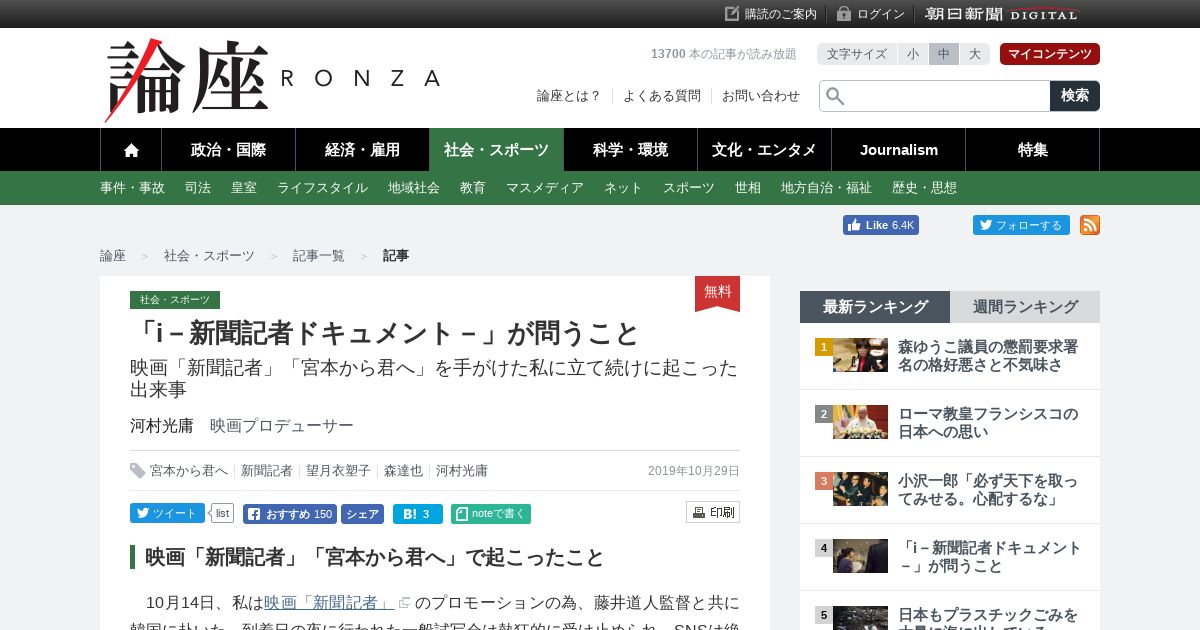Image resolution: width=1200 pixels, height=630 pixels.
Task: Open 小沢一郎 ranking article
Action: (988, 490)
